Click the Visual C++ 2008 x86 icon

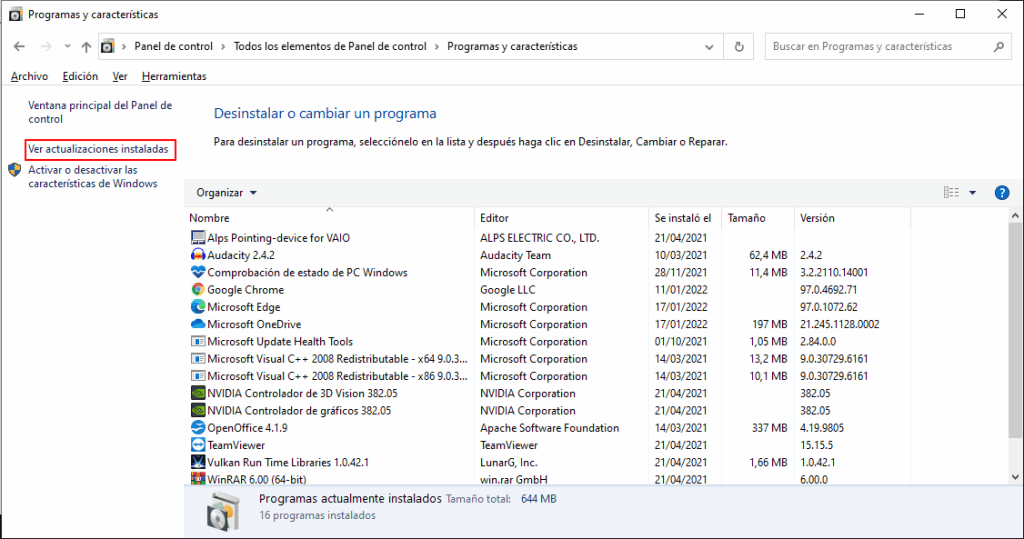(x=197, y=376)
